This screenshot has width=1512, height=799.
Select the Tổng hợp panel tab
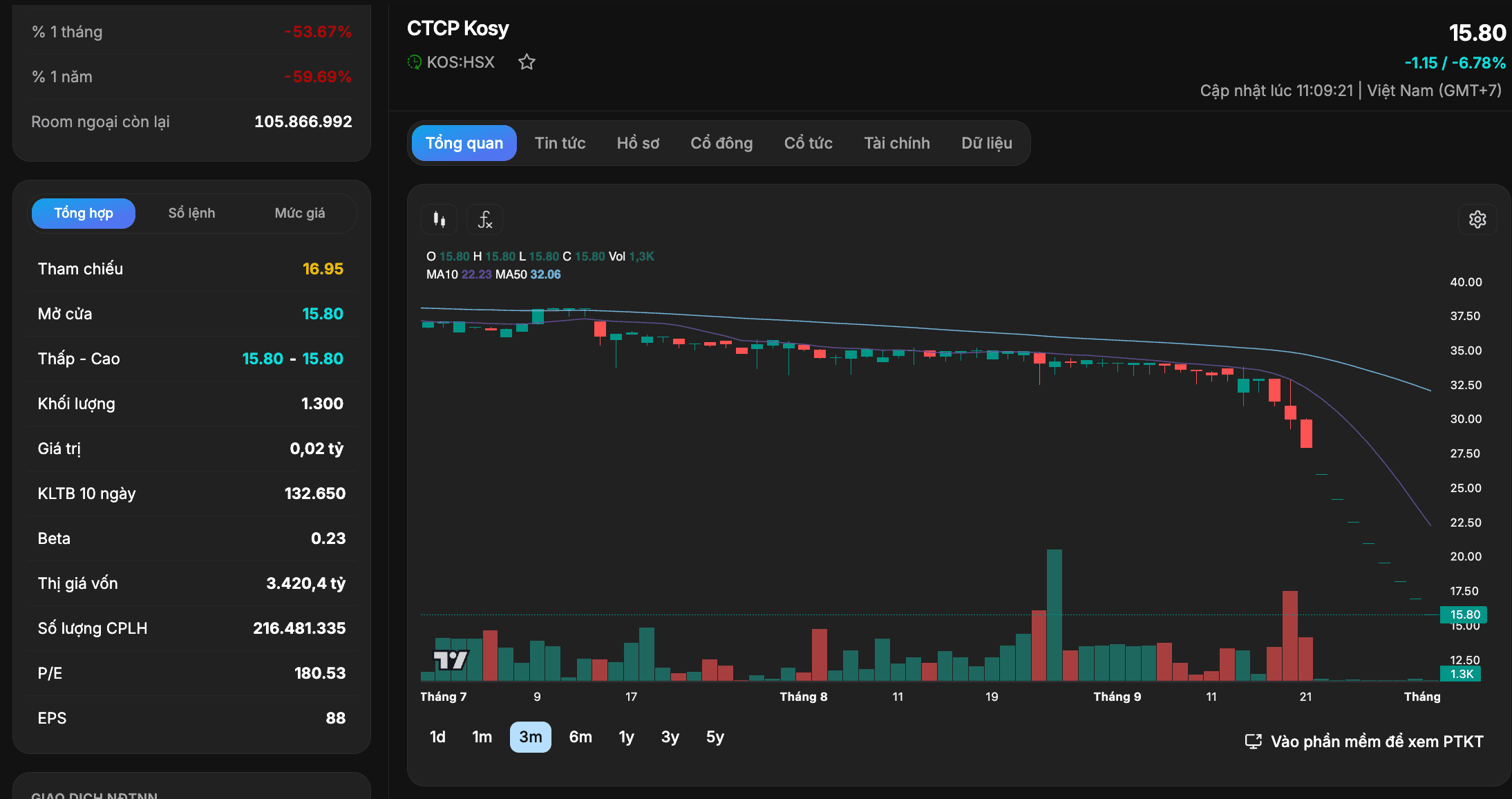pos(84,213)
